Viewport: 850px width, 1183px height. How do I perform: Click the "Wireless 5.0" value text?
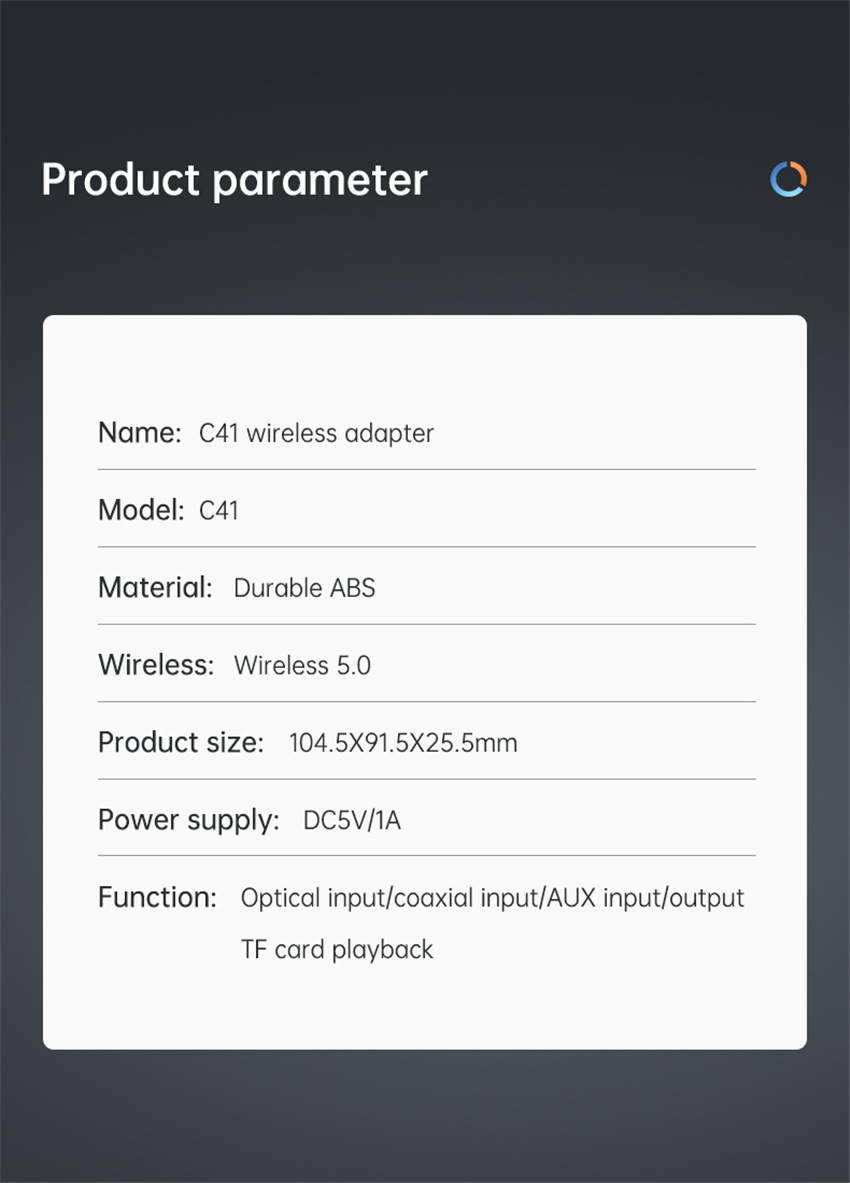pyautogui.click(x=302, y=665)
